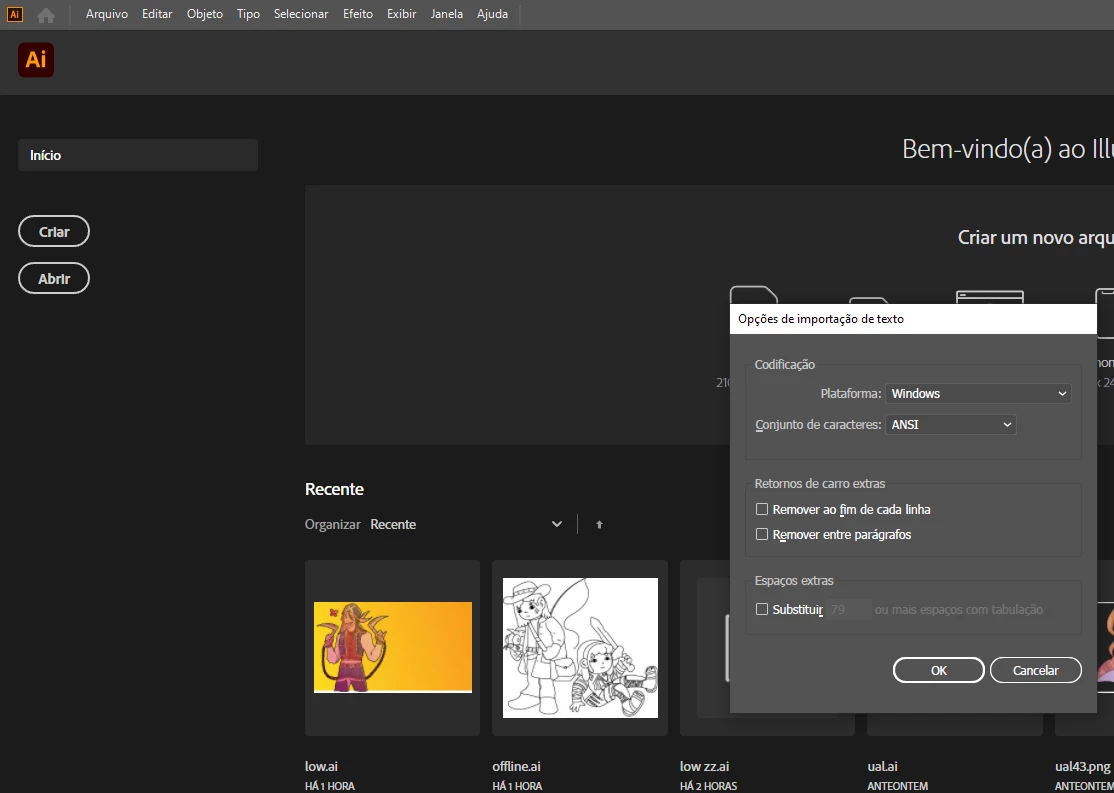Click the small Ai icon in the title bar
This screenshot has height=793, width=1114.
pyautogui.click(x=14, y=14)
